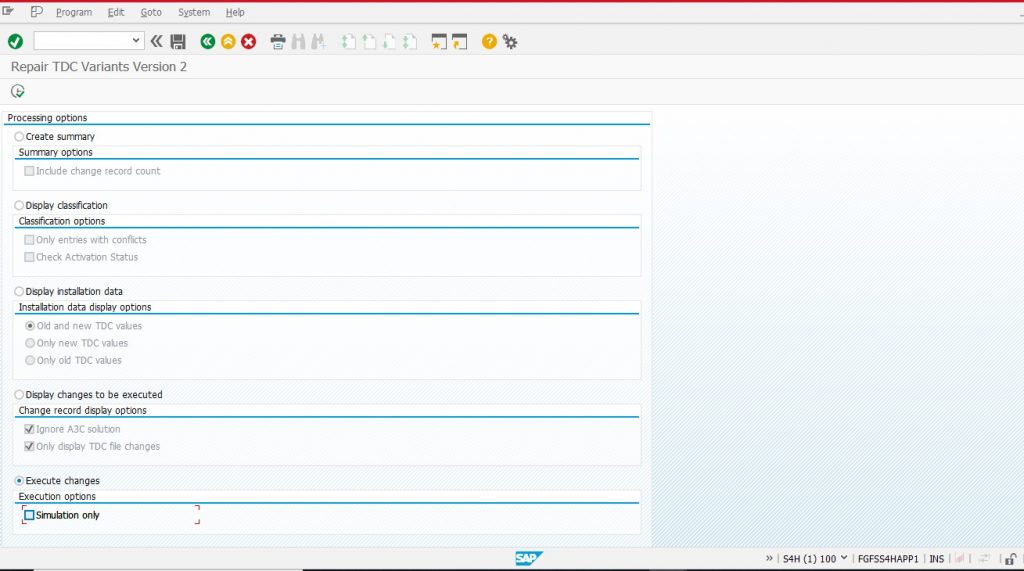Open the yellow Help question mark icon
This screenshot has height=571, width=1024.
[489, 42]
